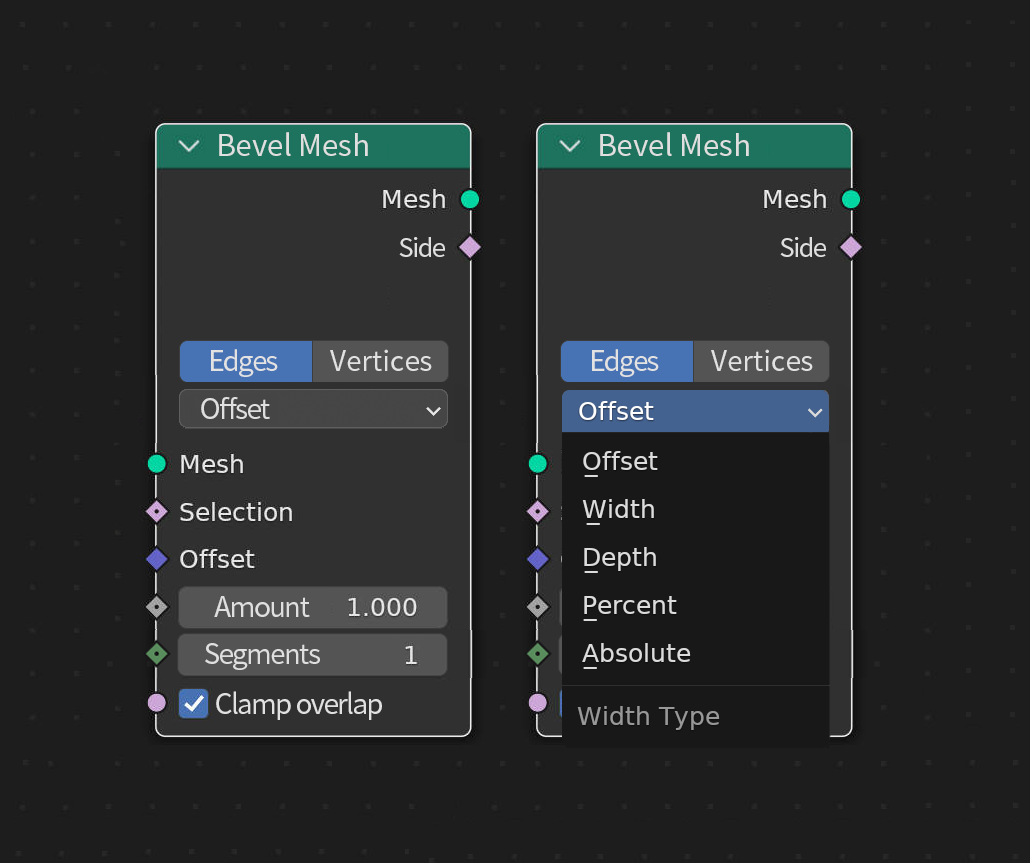Click the pink circle Clamp socket on the right node

(538, 703)
